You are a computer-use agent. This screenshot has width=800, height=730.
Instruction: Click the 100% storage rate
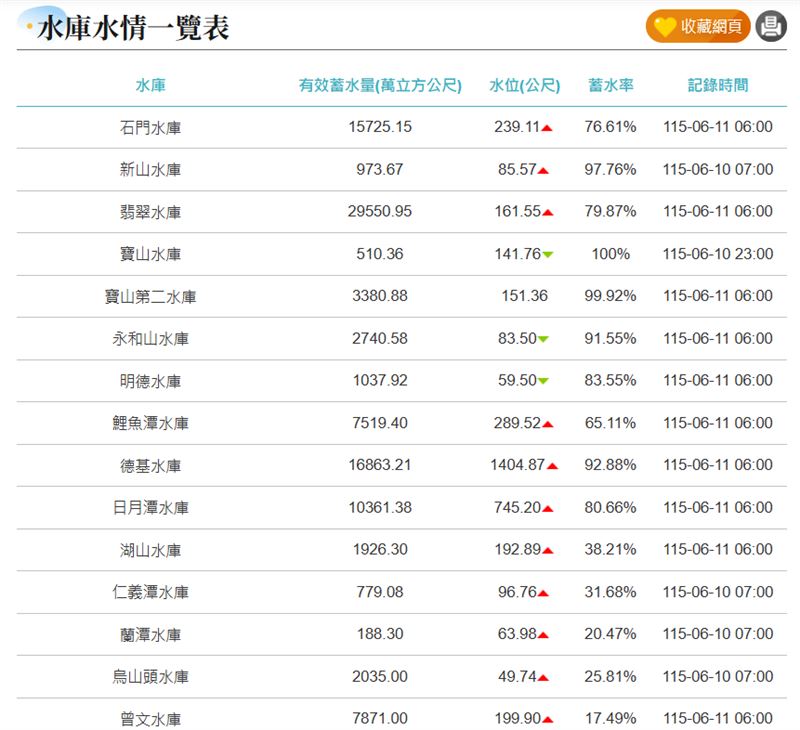(x=611, y=254)
